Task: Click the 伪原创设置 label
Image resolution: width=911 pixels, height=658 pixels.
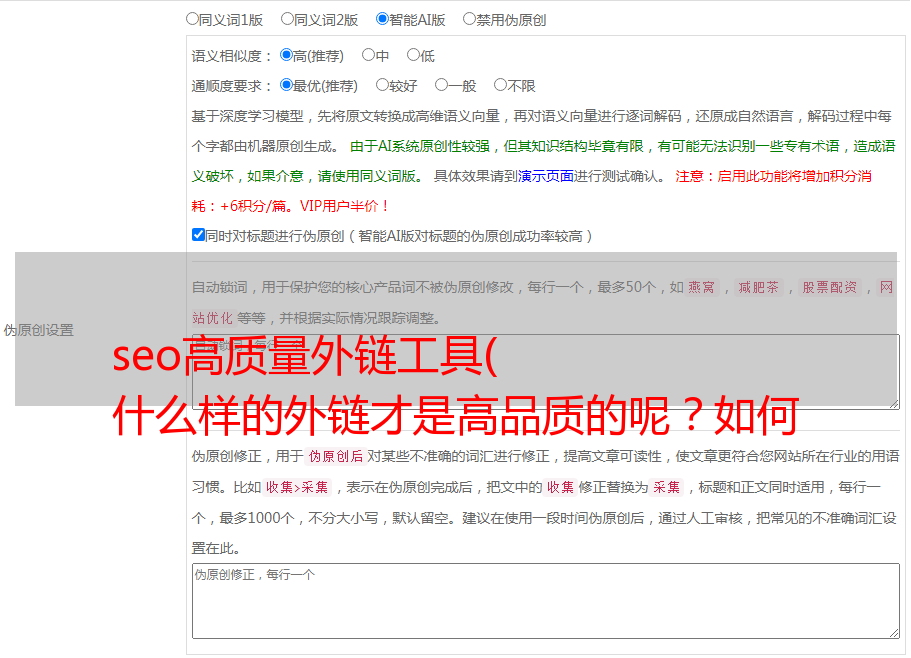Action: (39, 330)
